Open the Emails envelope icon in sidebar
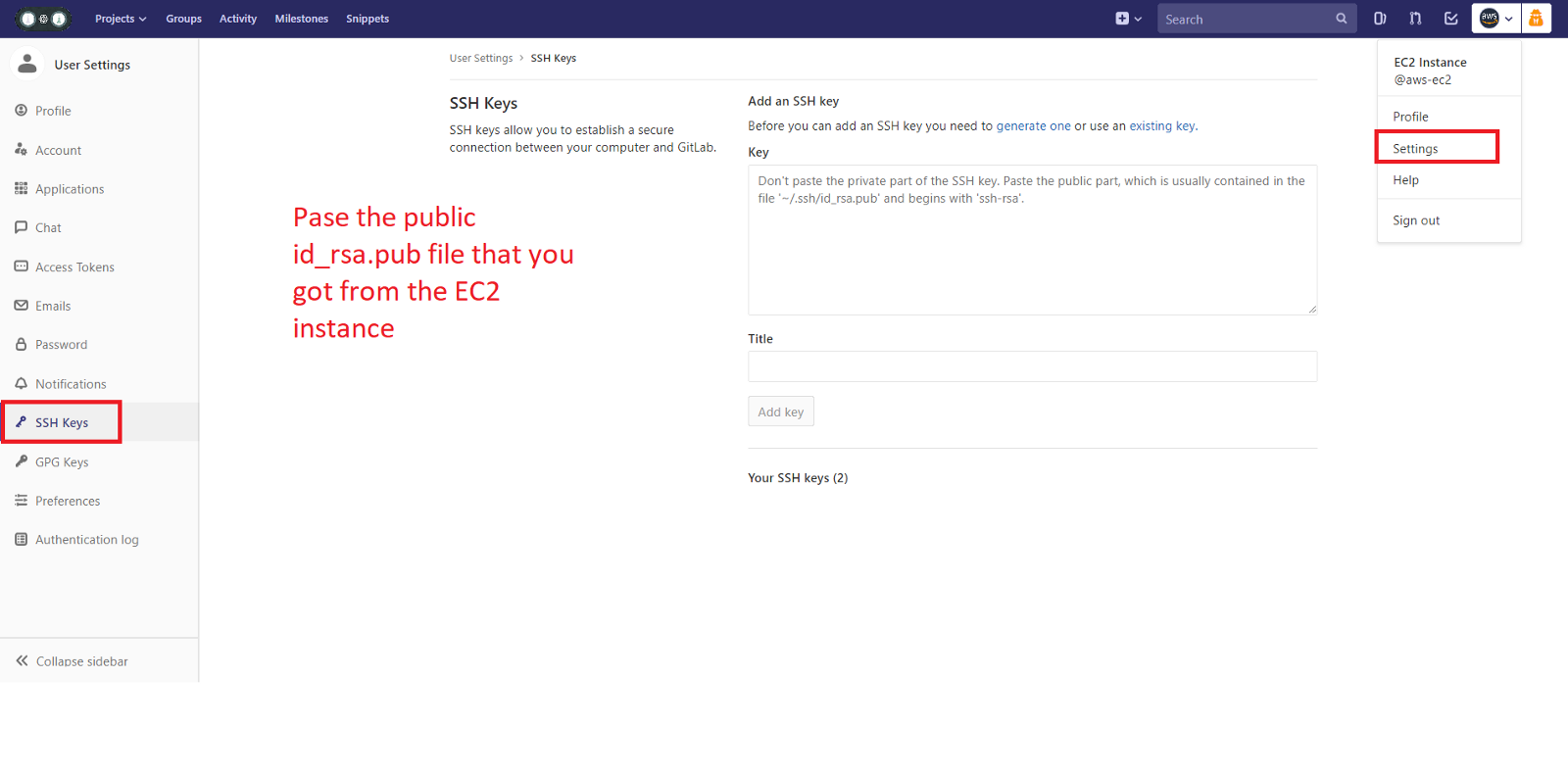Viewport: 1568px width, 776px height. tap(22, 306)
